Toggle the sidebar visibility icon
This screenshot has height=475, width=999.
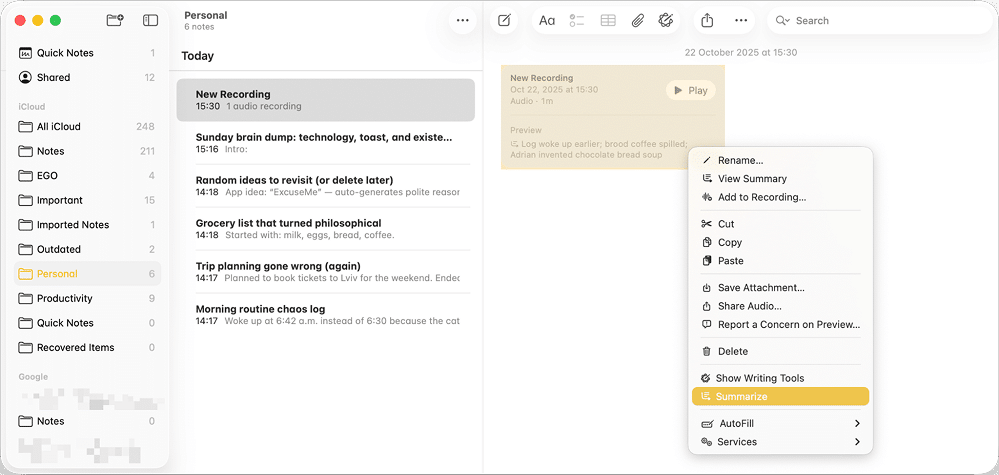click(150, 20)
